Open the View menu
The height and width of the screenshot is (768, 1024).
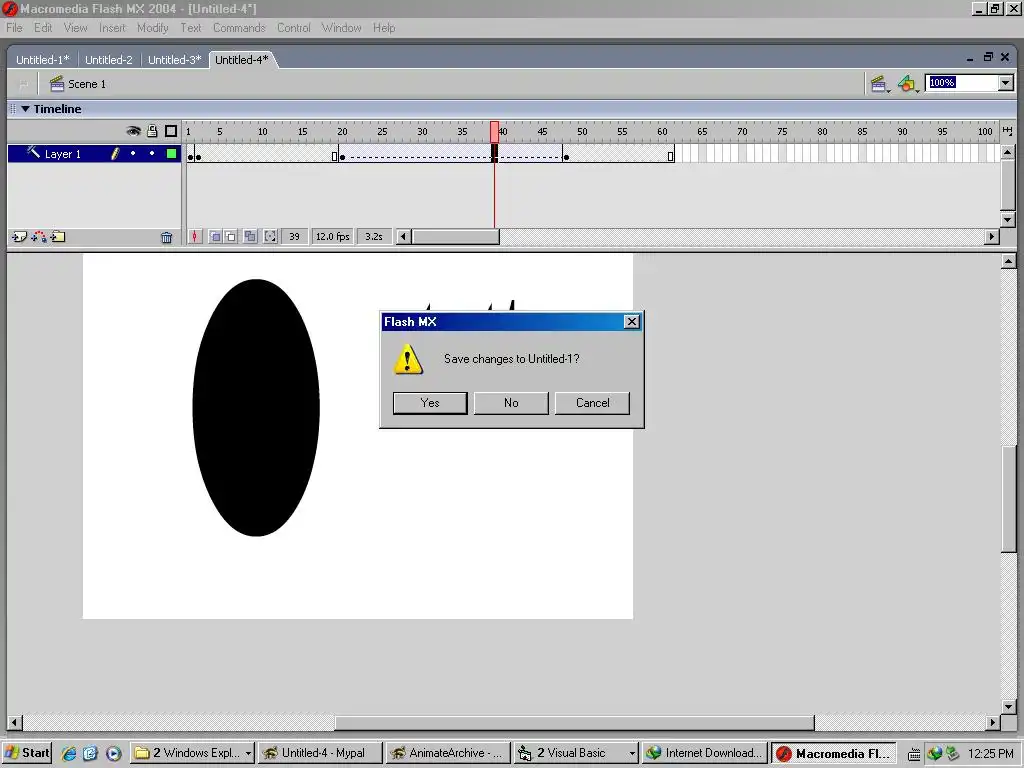pyautogui.click(x=75, y=28)
